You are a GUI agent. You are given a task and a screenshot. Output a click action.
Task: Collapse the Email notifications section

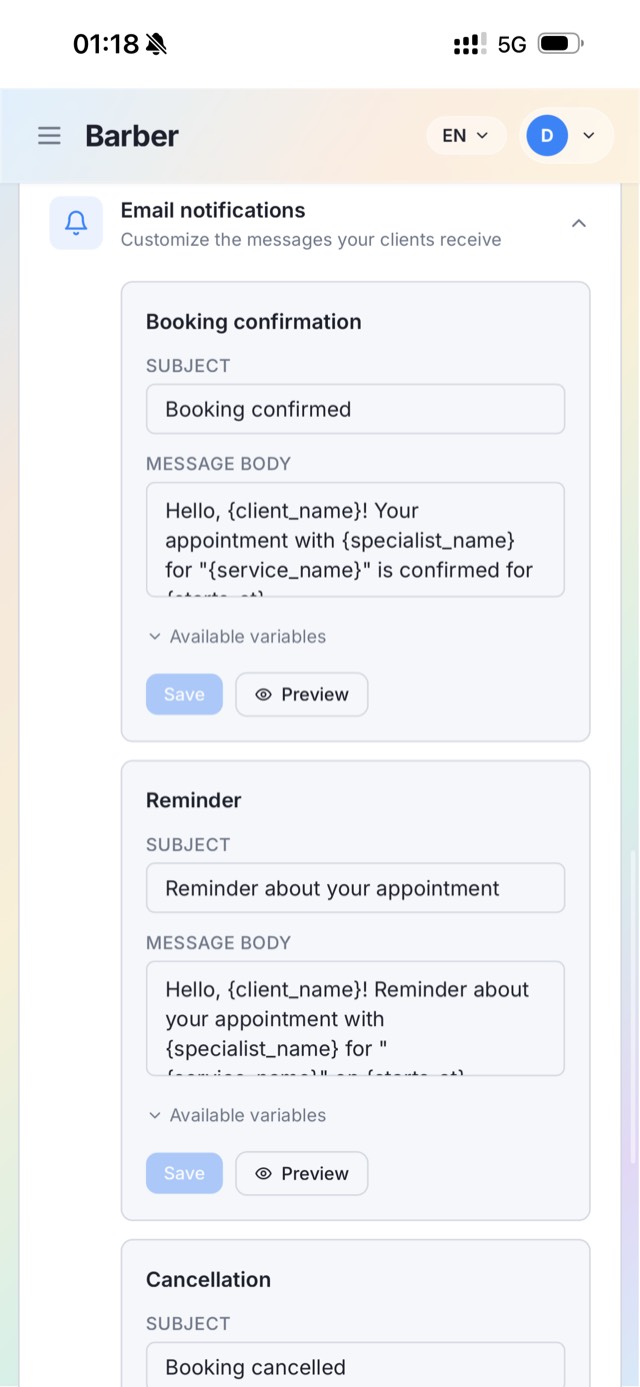pos(578,223)
